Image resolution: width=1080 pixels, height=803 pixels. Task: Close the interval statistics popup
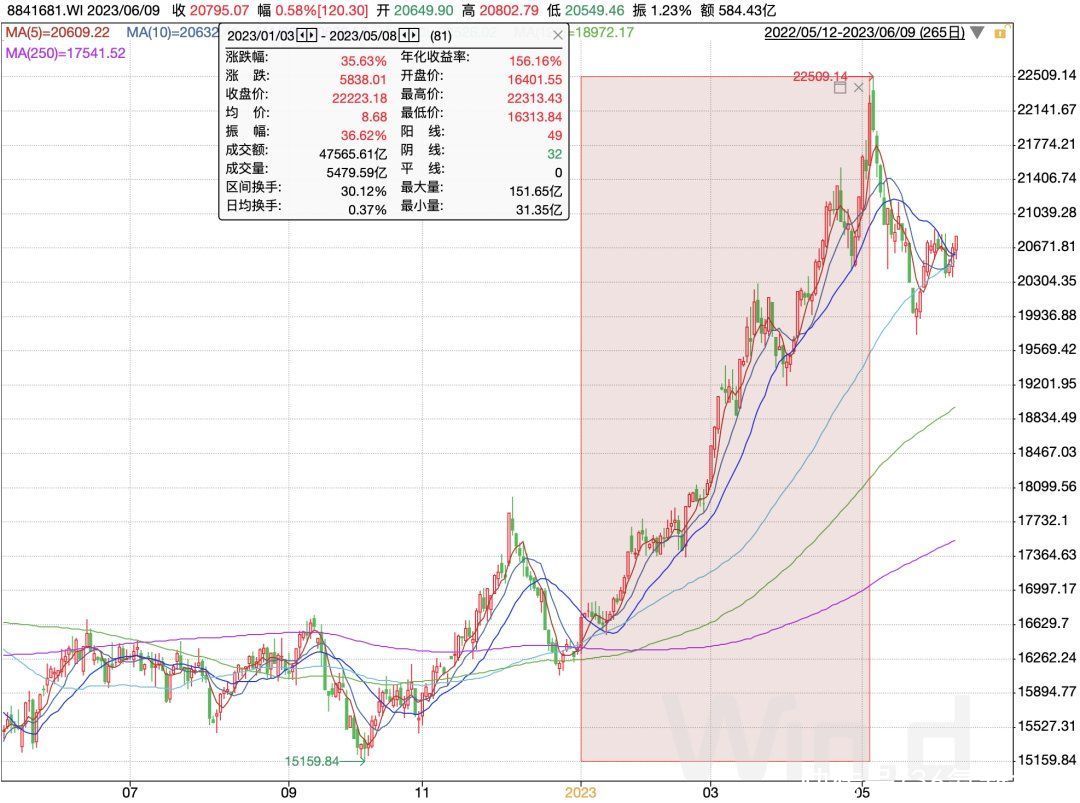(558, 35)
